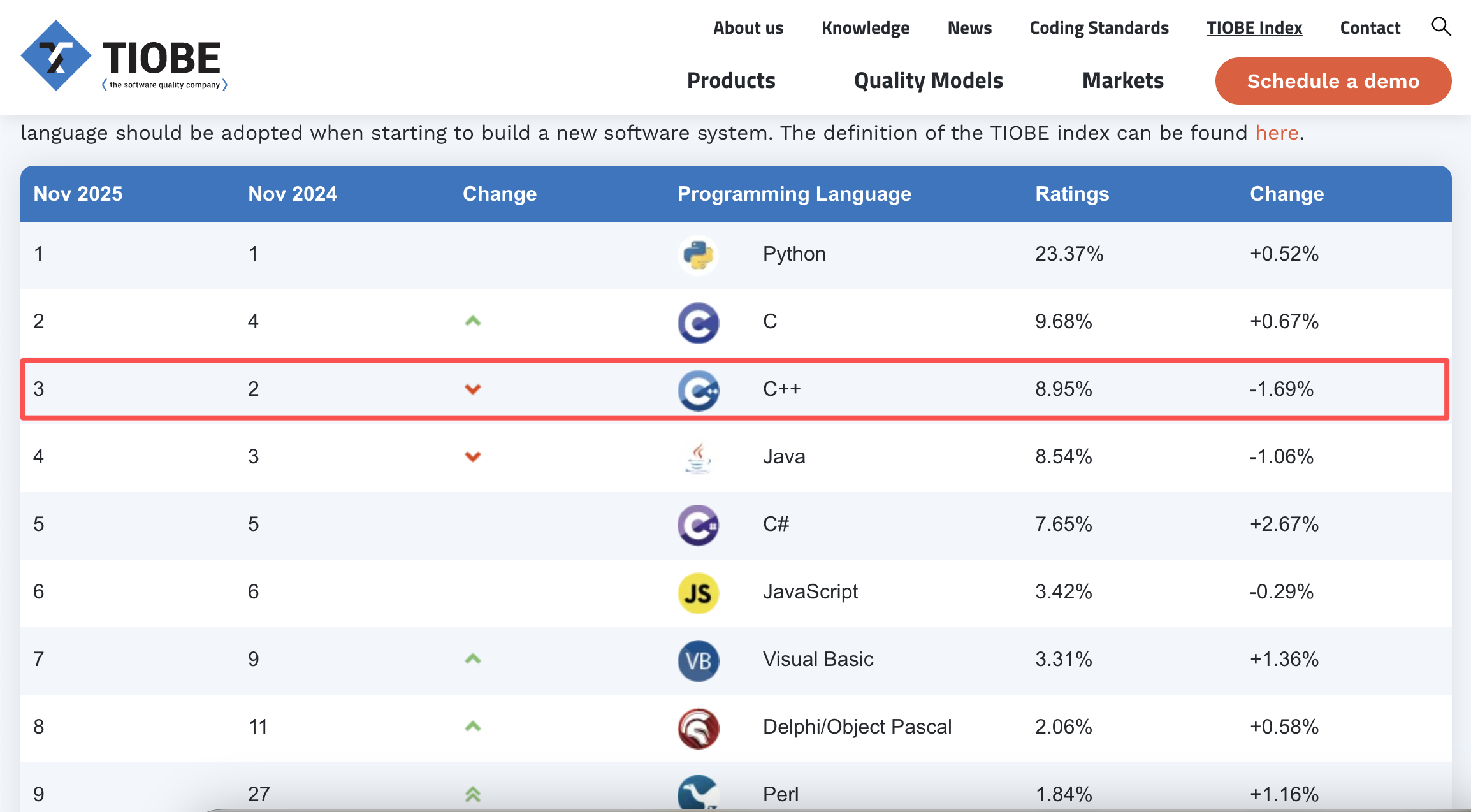Select the TIOBE Index nav link
Viewport: 1471px width, 812px height.
[1254, 28]
